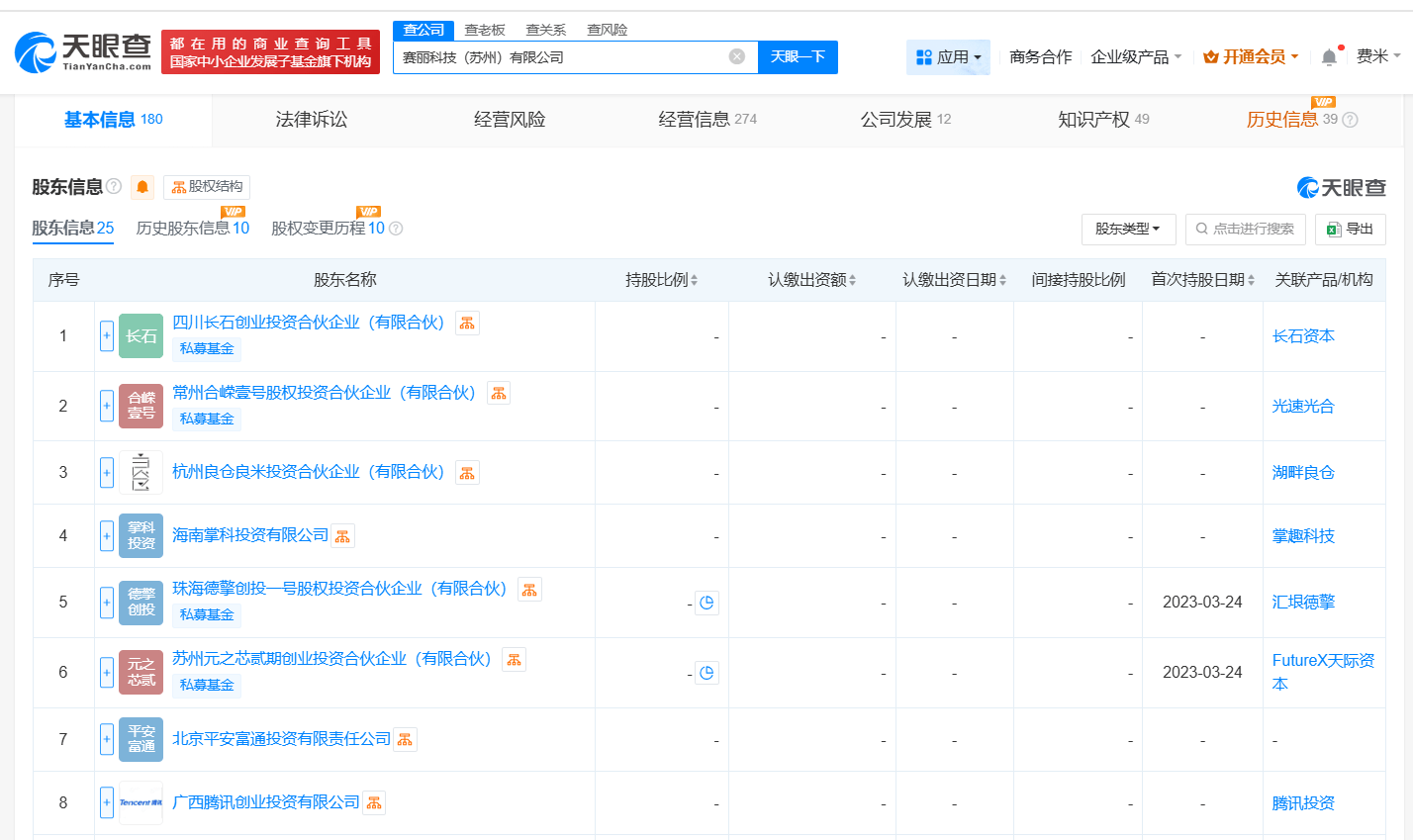
Task: Click the help question mark beside 股东信息
Action: pyautogui.click(x=112, y=187)
